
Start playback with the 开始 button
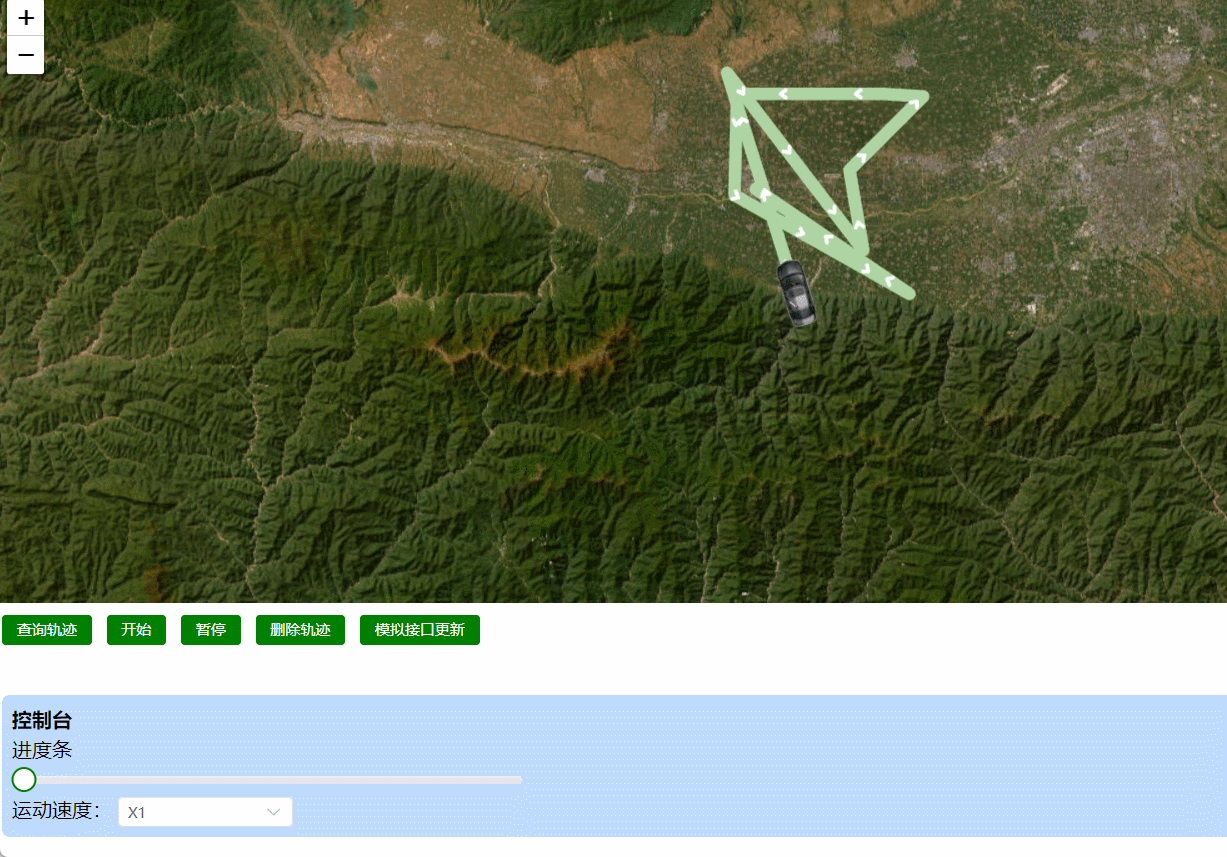point(136,630)
